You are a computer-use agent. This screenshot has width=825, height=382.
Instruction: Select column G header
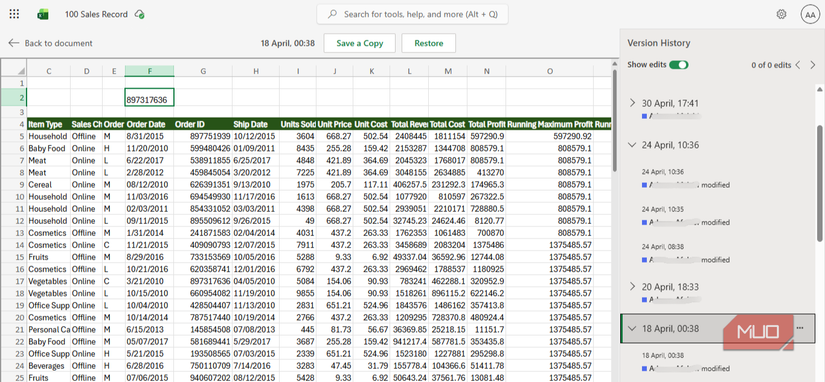click(203, 71)
